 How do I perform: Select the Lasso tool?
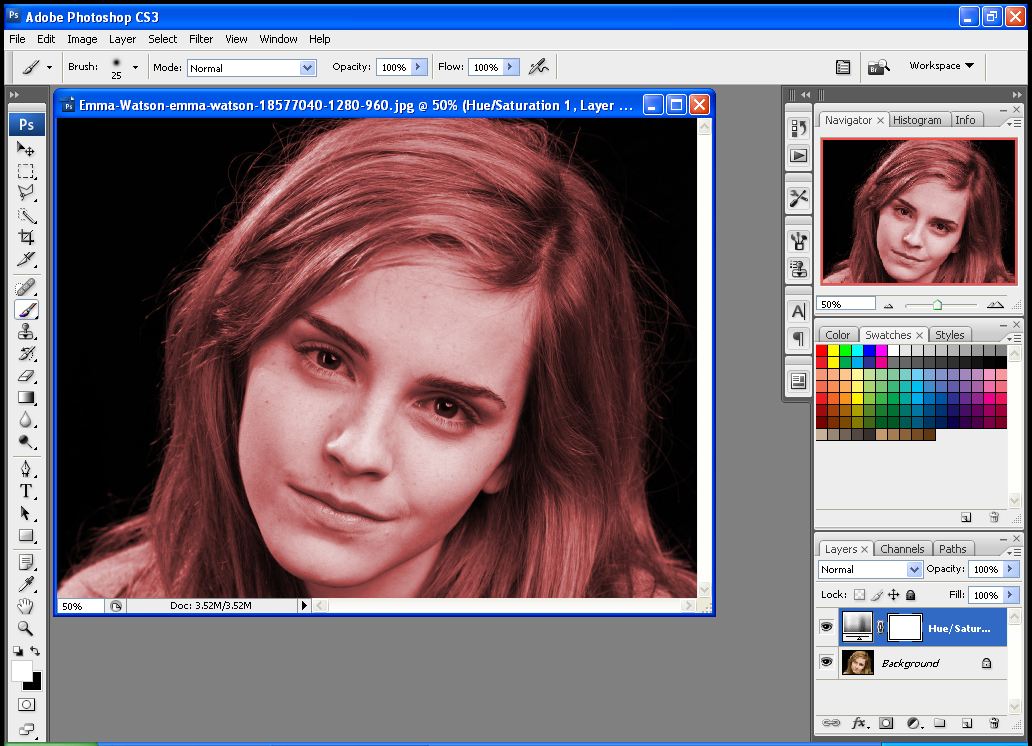[26, 193]
